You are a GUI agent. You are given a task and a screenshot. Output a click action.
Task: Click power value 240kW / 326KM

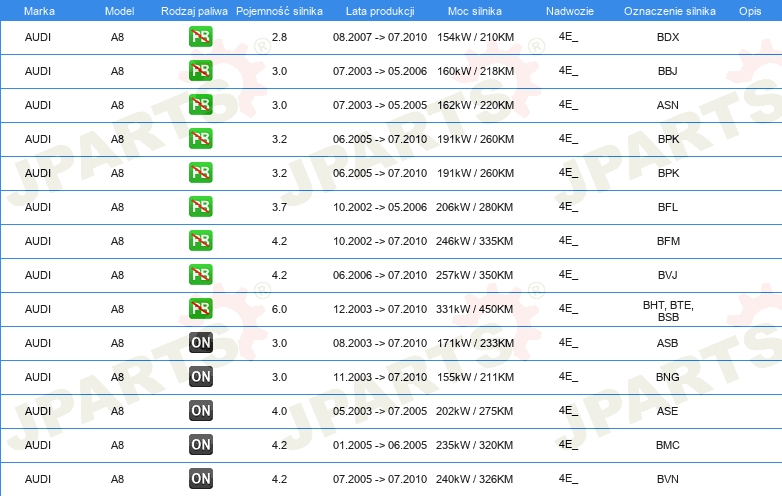pos(474,479)
